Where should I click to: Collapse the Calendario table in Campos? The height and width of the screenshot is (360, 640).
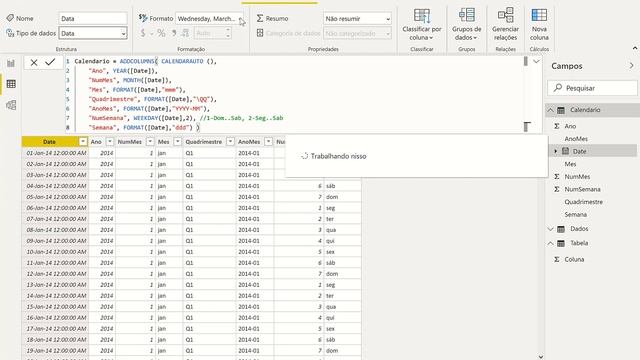click(550, 110)
